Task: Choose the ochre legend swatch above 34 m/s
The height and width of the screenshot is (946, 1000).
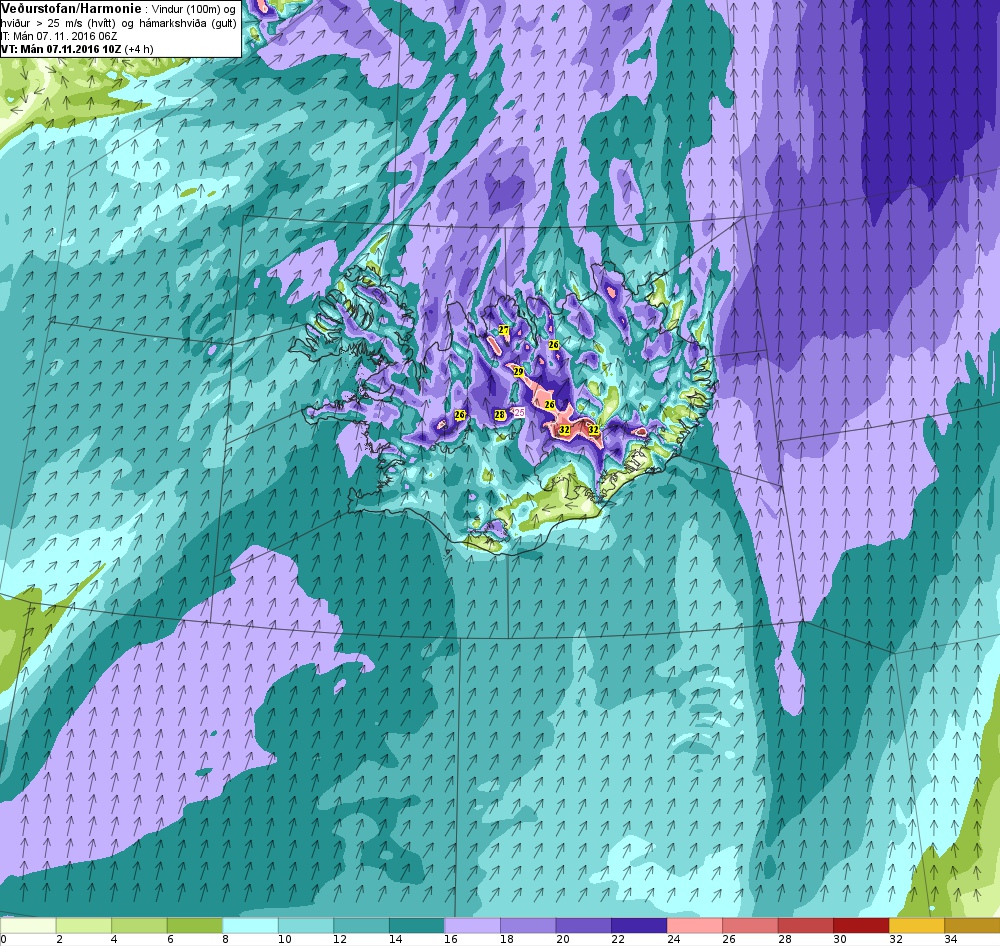Action: coord(972,925)
